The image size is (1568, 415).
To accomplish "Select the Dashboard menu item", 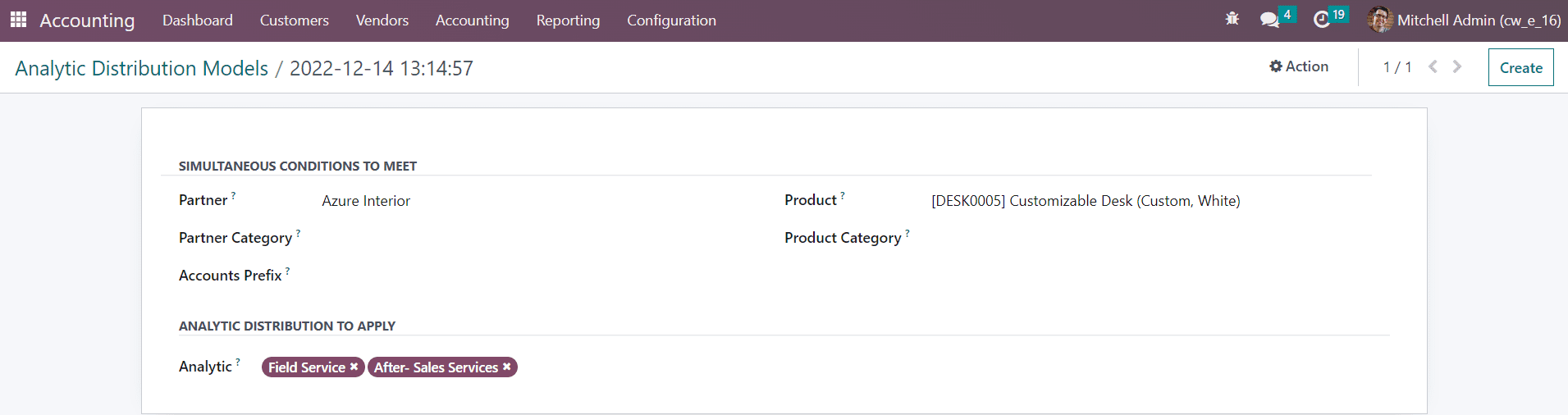I will point(197,21).
